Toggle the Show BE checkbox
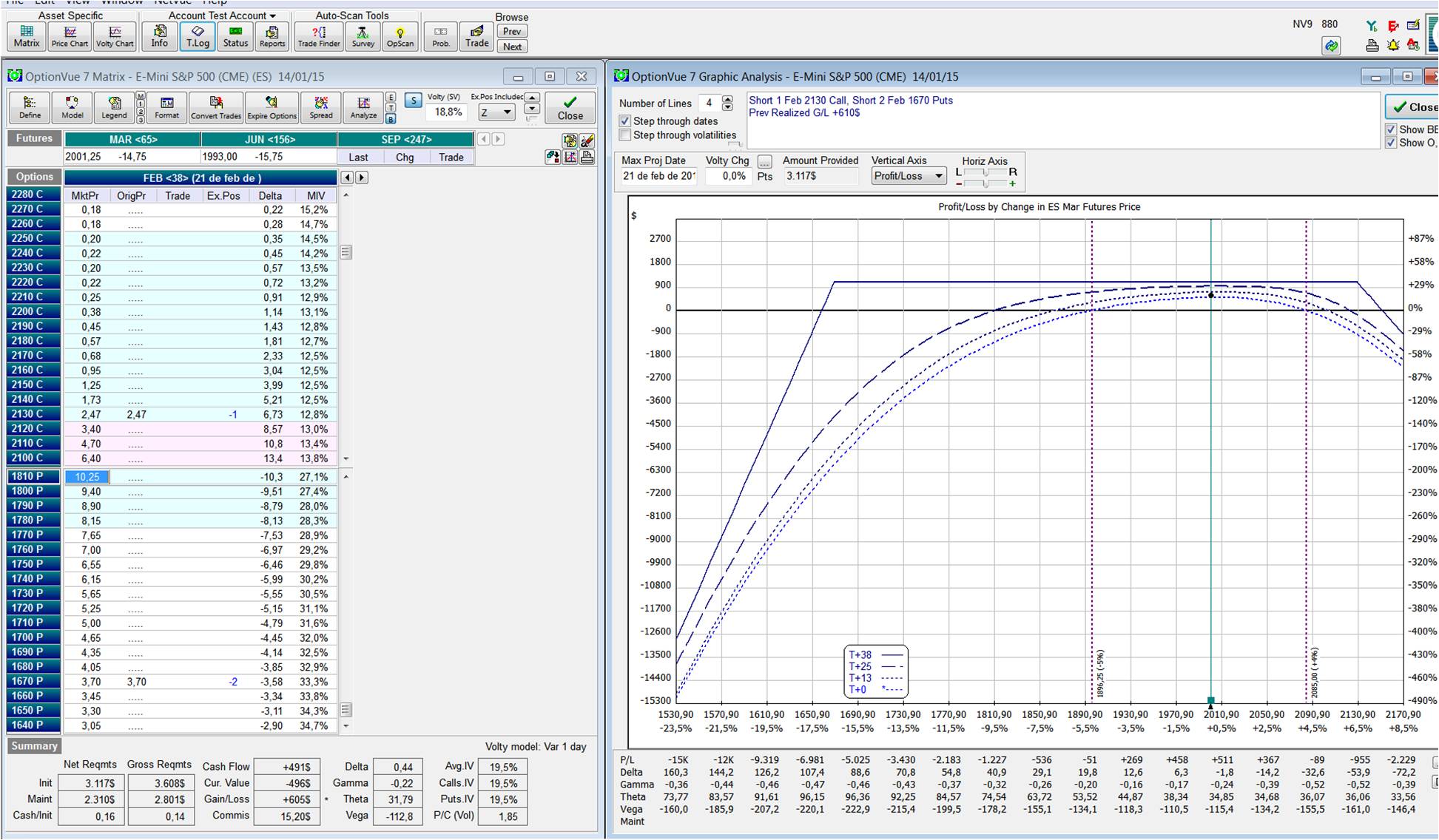The width and height of the screenshot is (1439, 840). [1391, 129]
